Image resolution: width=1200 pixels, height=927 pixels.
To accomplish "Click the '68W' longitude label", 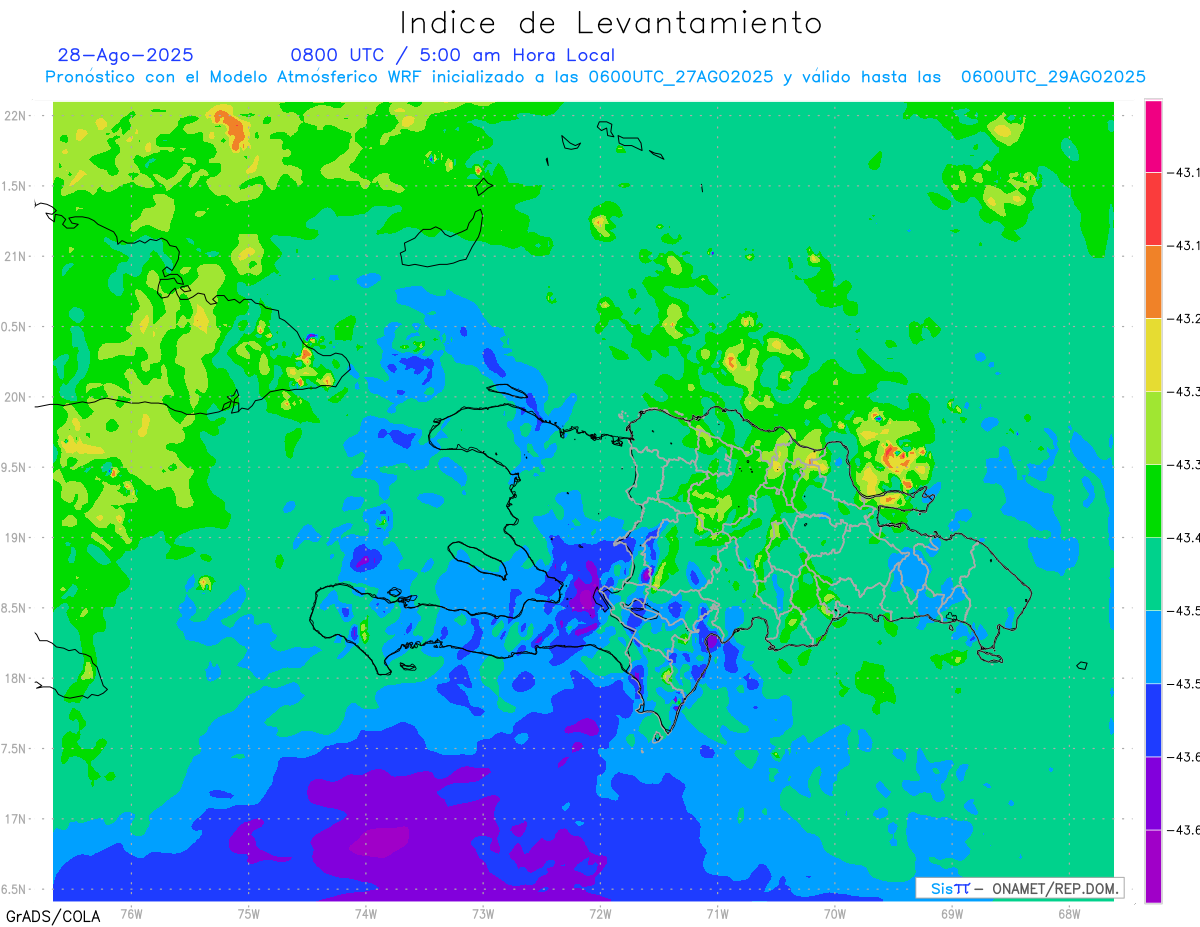I will click(x=1068, y=913).
